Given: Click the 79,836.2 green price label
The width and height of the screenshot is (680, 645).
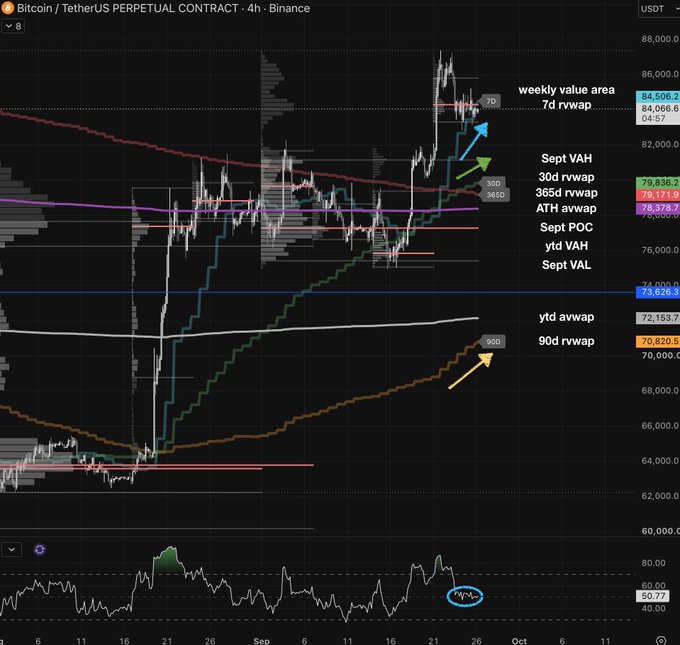Looking at the screenshot, I should (657, 183).
